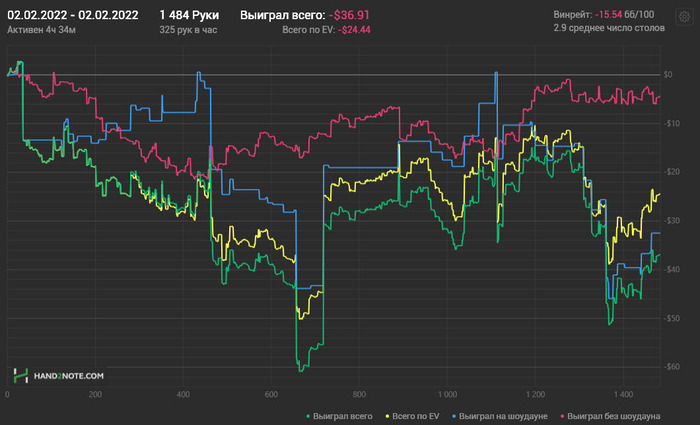700x425 pixels.
Task: Click the green dot legend marker
Action: [308, 417]
